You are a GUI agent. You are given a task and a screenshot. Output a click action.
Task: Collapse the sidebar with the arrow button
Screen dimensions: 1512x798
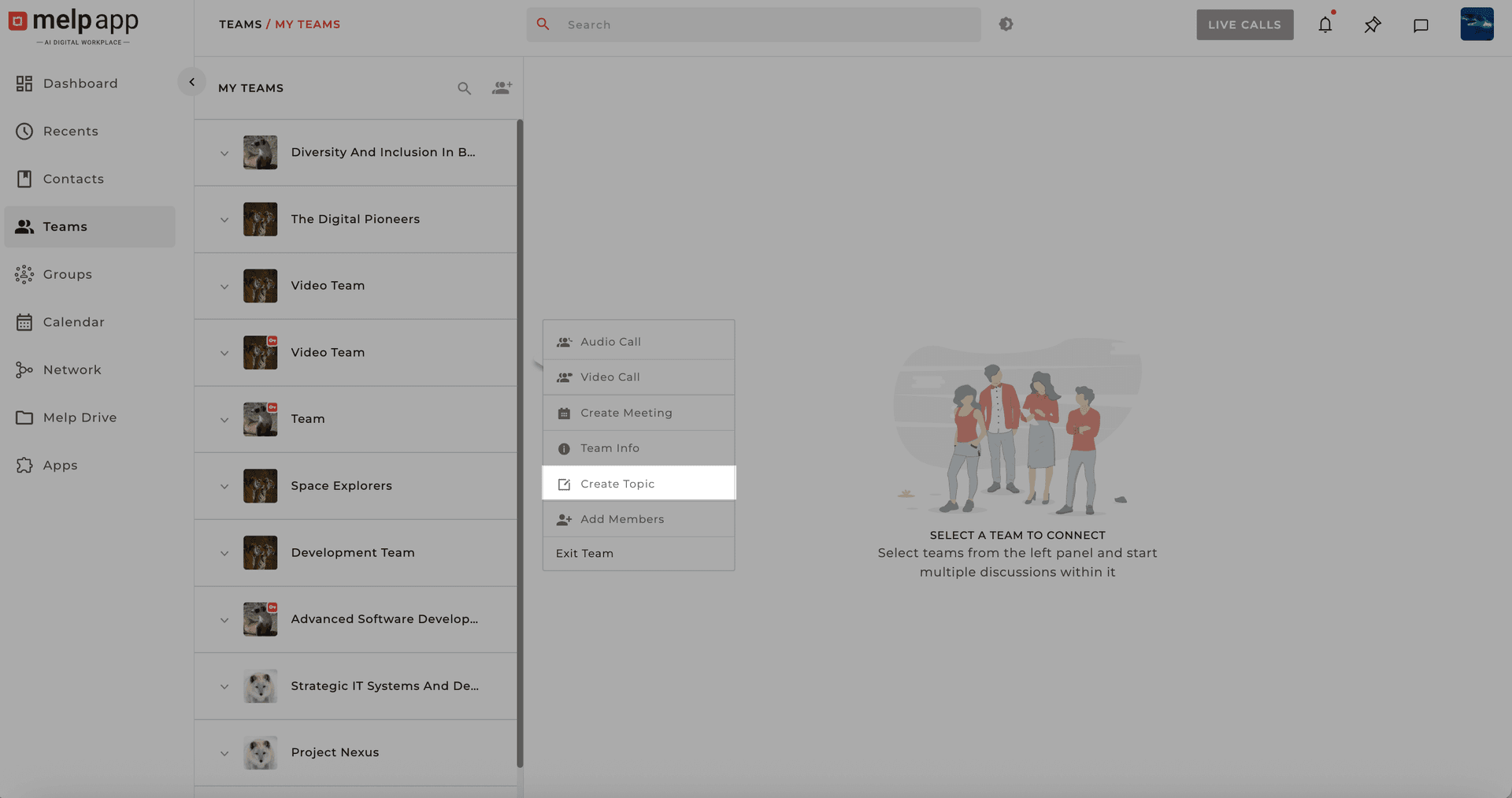pyautogui.click(x=191, y=82)
